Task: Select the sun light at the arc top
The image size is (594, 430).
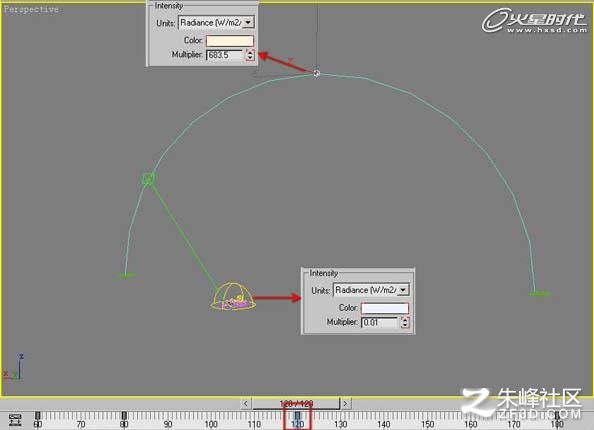Action: [316, 73]
